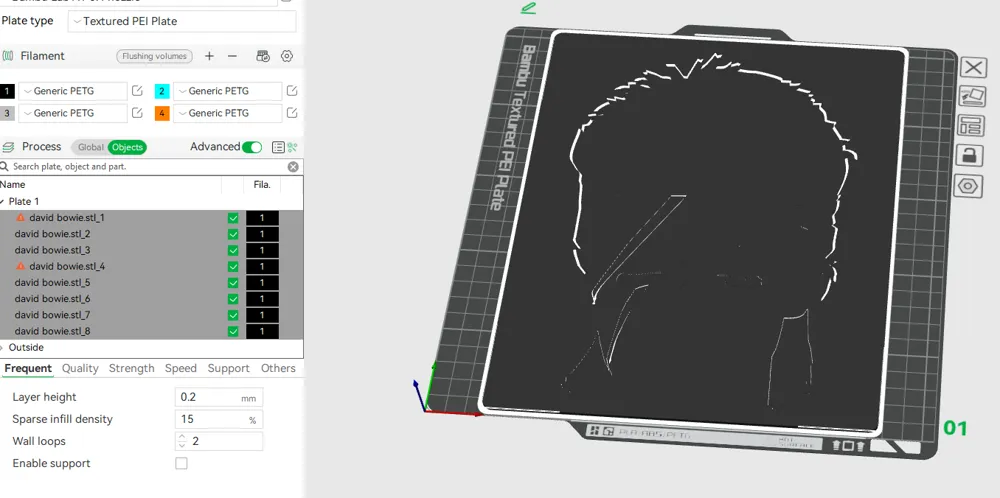Image resolution: width=1000 pixels, height=498 pixels.
Task: Uncheck printable box for david bowie.stl_8
Action: click(x=233, y=332)
